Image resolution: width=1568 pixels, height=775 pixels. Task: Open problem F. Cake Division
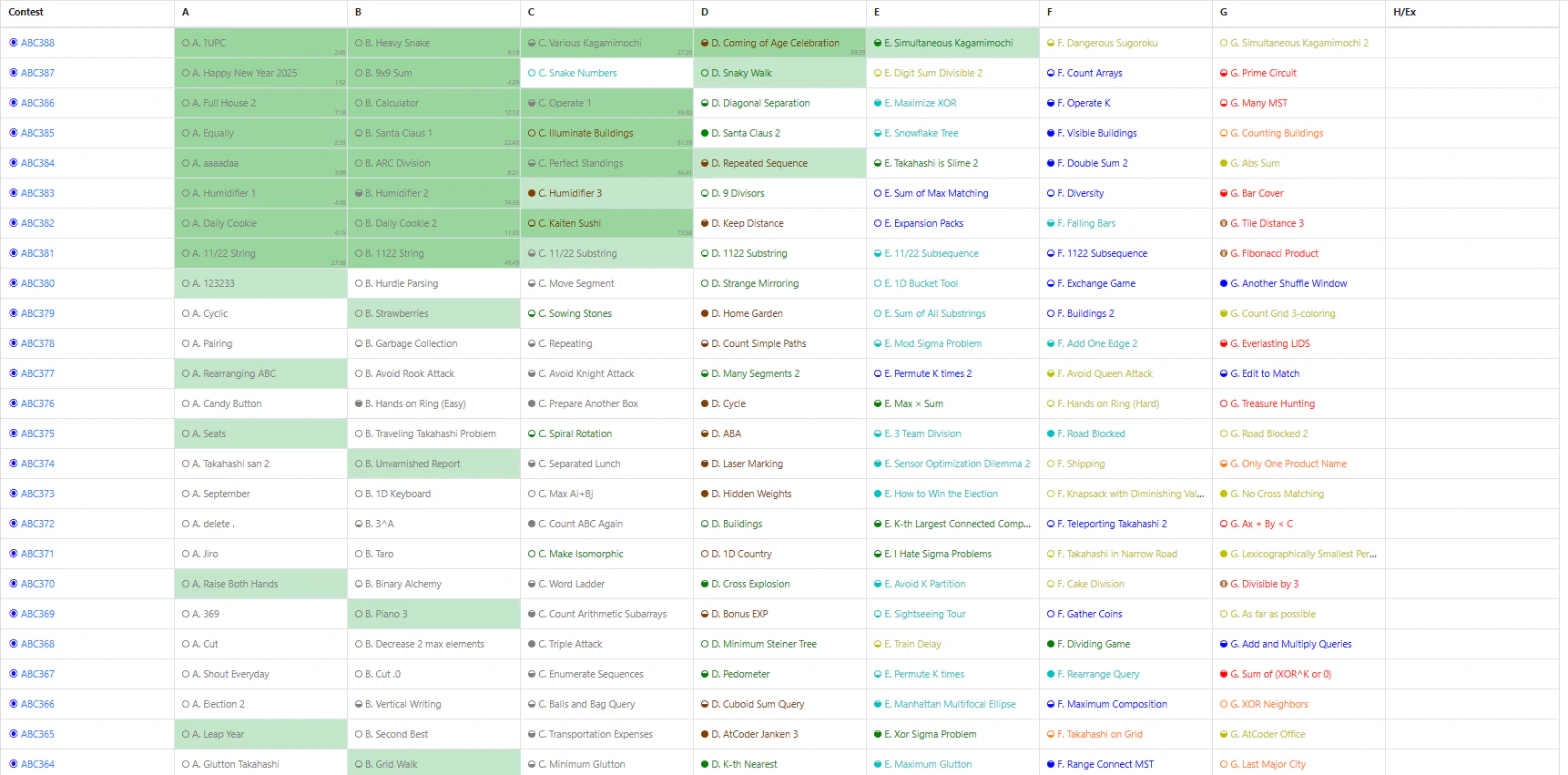pyautogui.click(x=1091, y=584)
